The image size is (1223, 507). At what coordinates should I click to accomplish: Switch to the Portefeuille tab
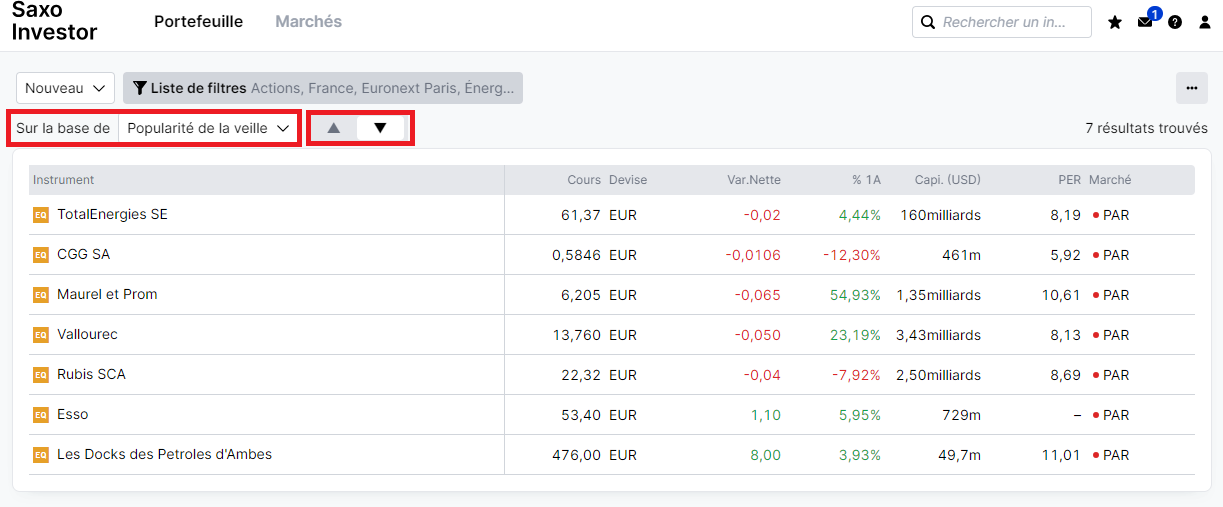click(x=198, y=22)
